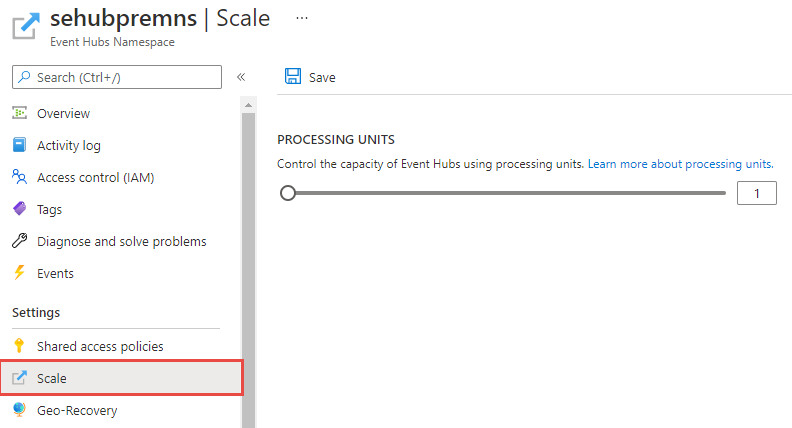
Task: Click the processing units slider handle
Action: (288, 193)
